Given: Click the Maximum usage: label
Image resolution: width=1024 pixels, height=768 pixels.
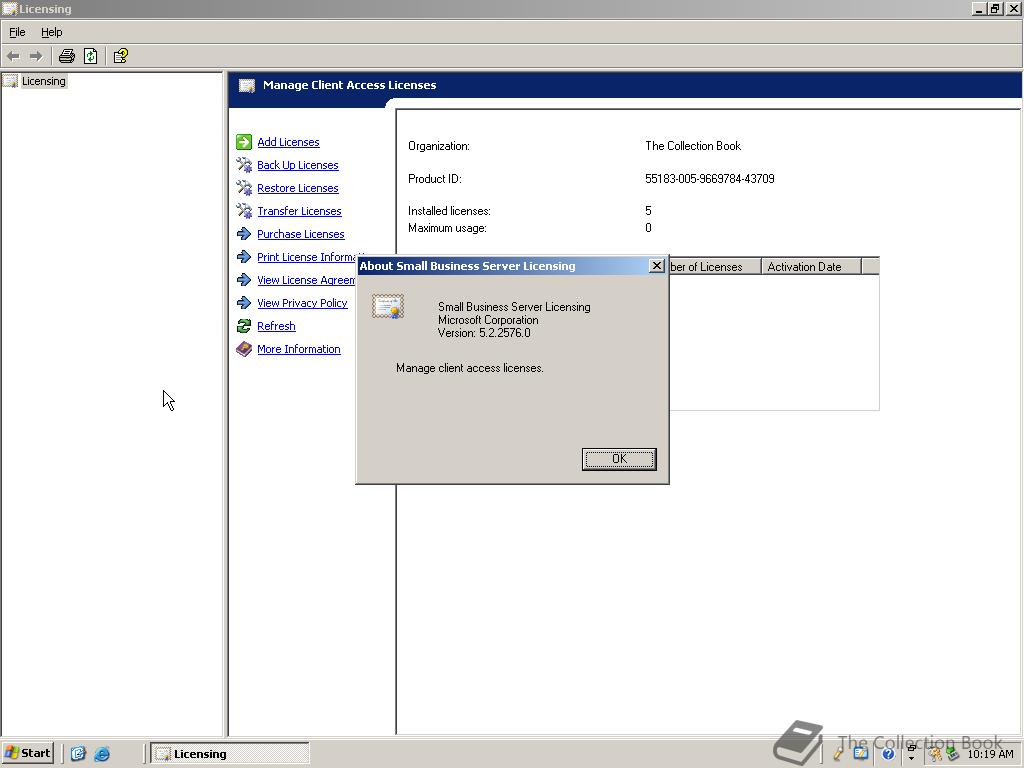Looking at the screenshot, I should tap(447, 228).
